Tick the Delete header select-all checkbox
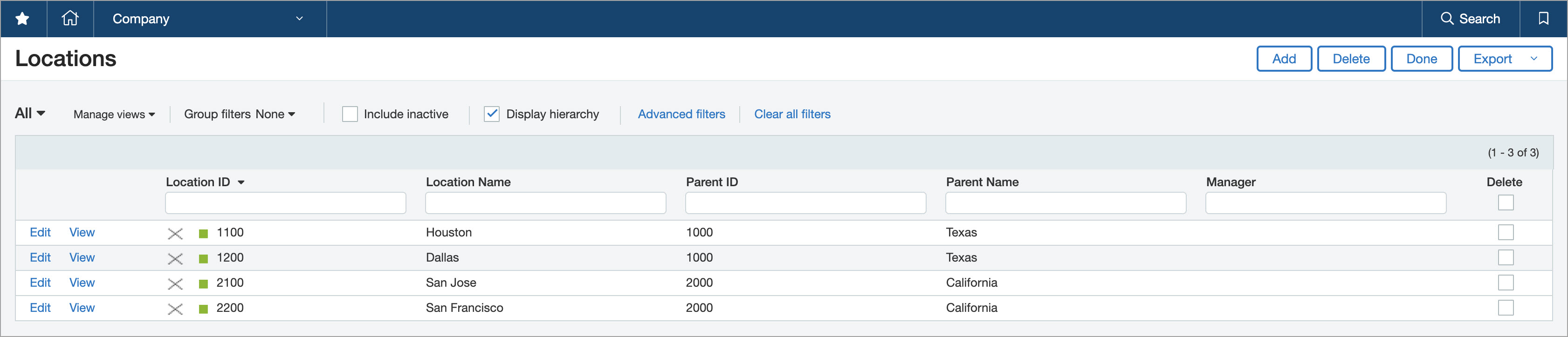The height and width of the screenshot is (337, 1568). click(x=1505, y=202)
